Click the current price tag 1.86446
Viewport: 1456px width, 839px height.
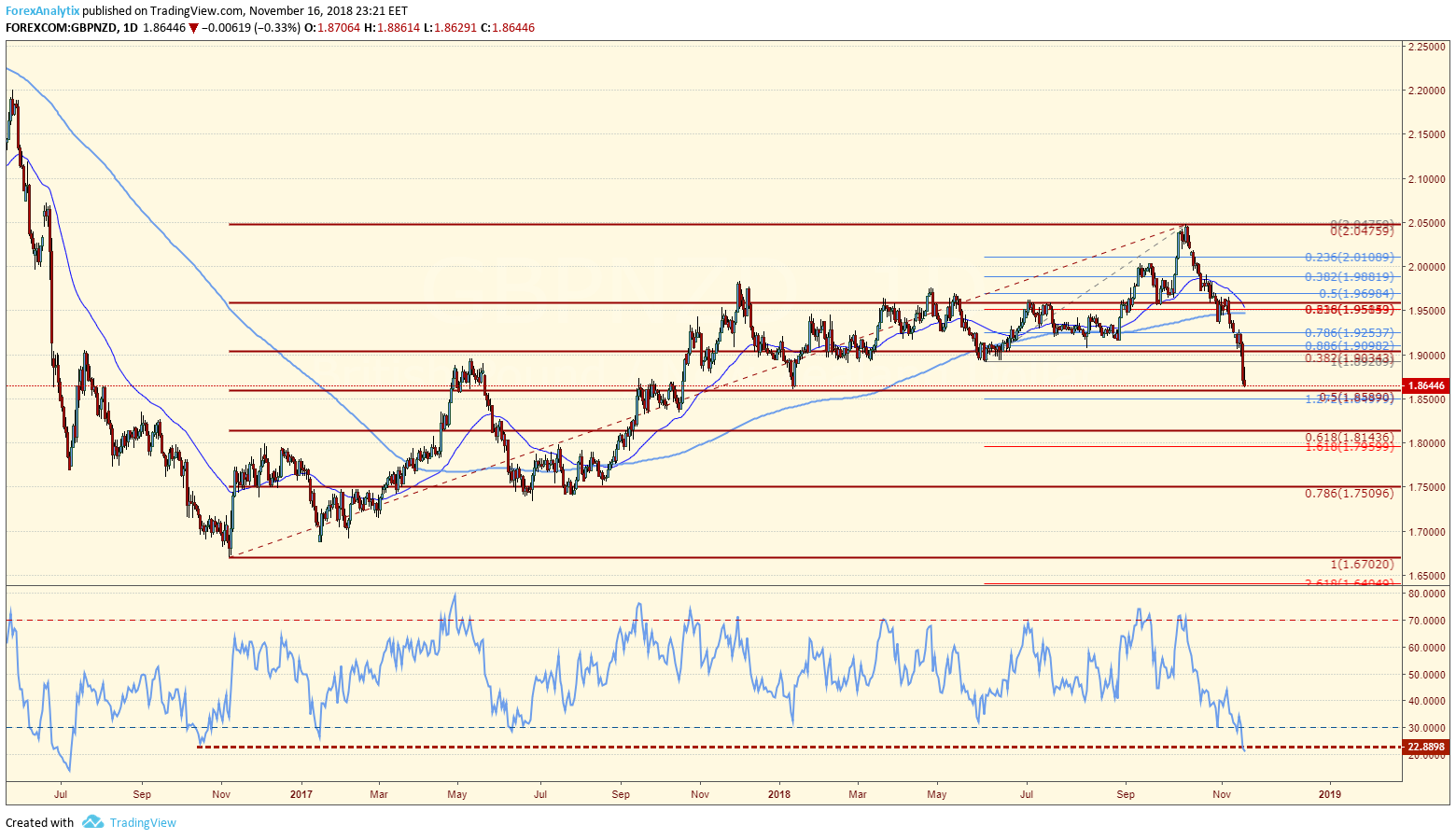click(x=1426, y=385)
